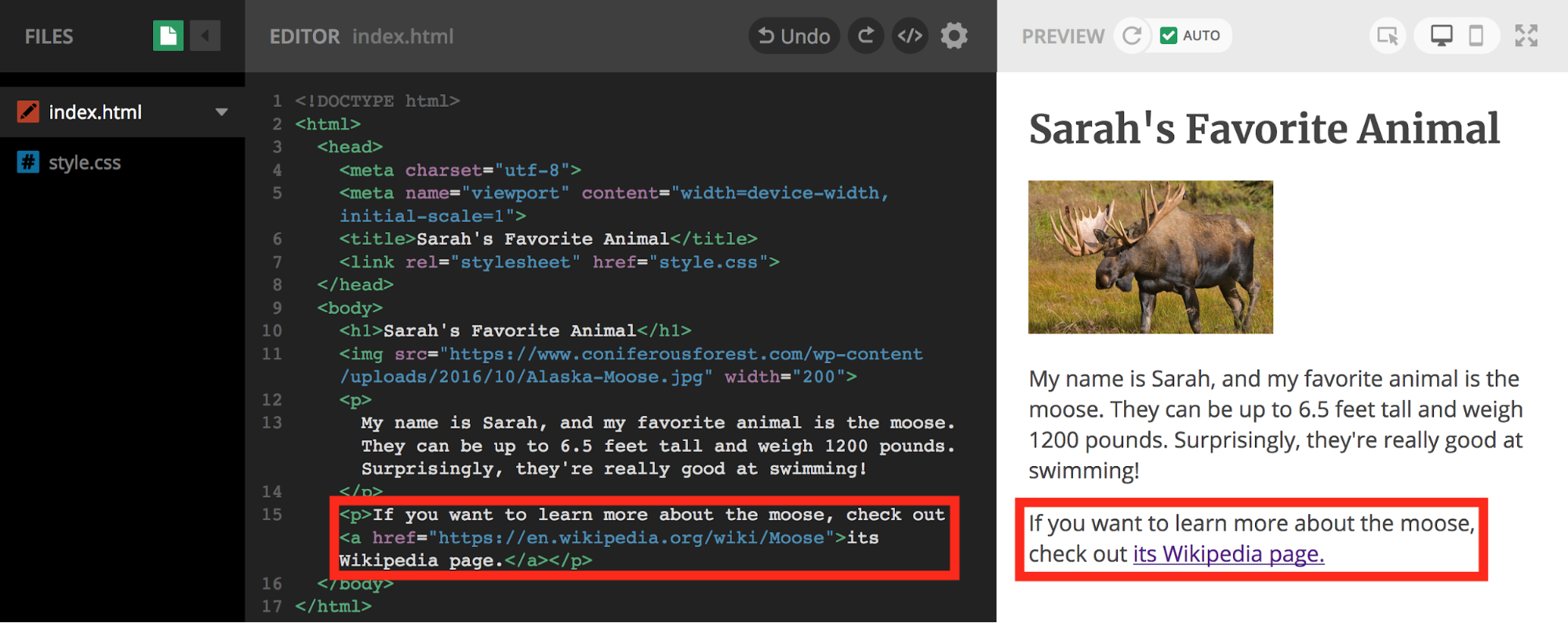Expand preview to fullscreen

tap(1526, 36)
